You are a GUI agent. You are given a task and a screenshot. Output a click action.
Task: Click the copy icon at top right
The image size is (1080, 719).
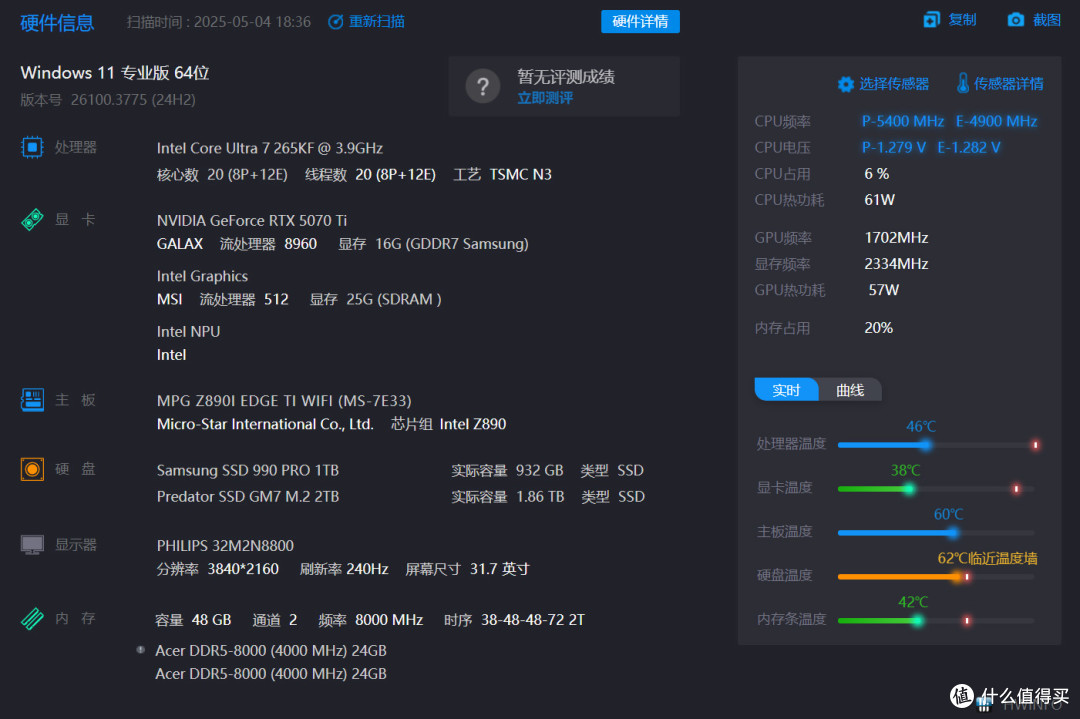931,19
